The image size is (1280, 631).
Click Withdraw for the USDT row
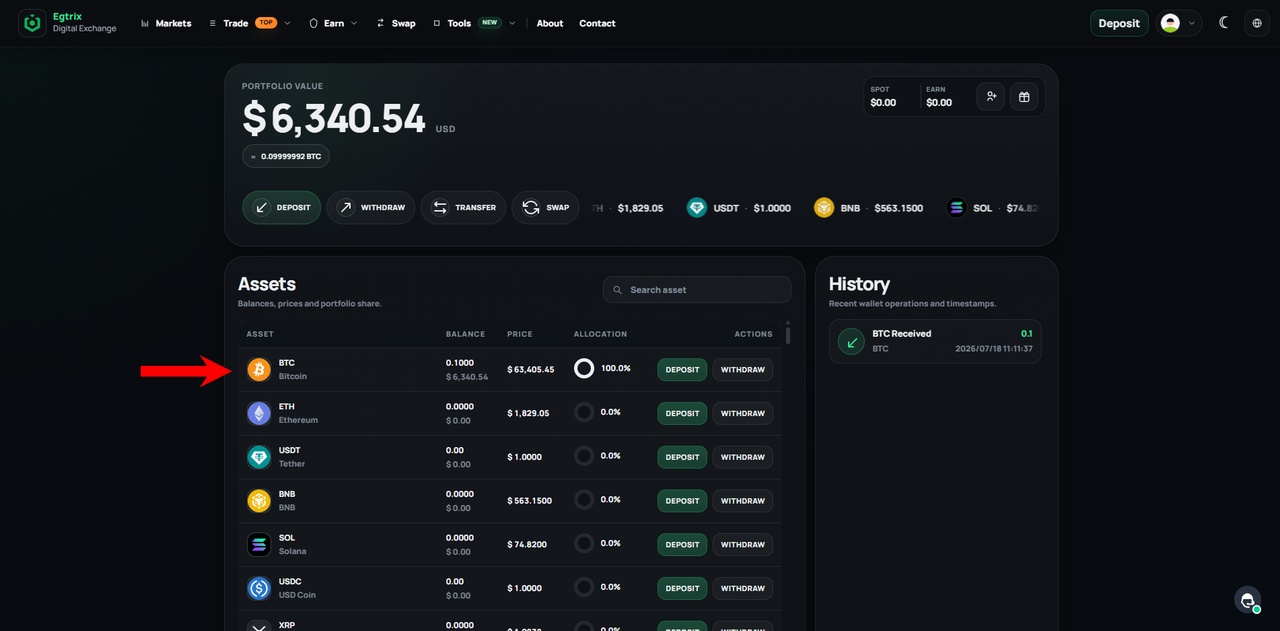click(x=743, y=457)
